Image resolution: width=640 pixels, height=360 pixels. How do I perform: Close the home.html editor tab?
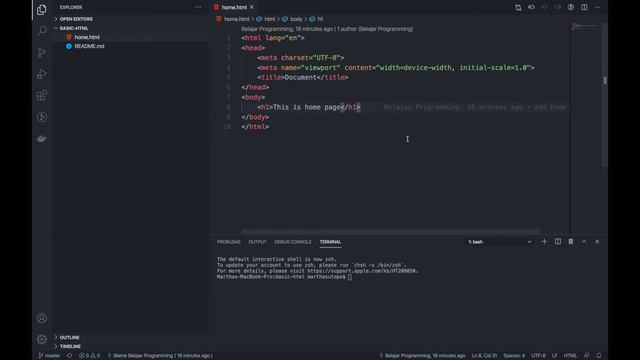tap(252, 7)
